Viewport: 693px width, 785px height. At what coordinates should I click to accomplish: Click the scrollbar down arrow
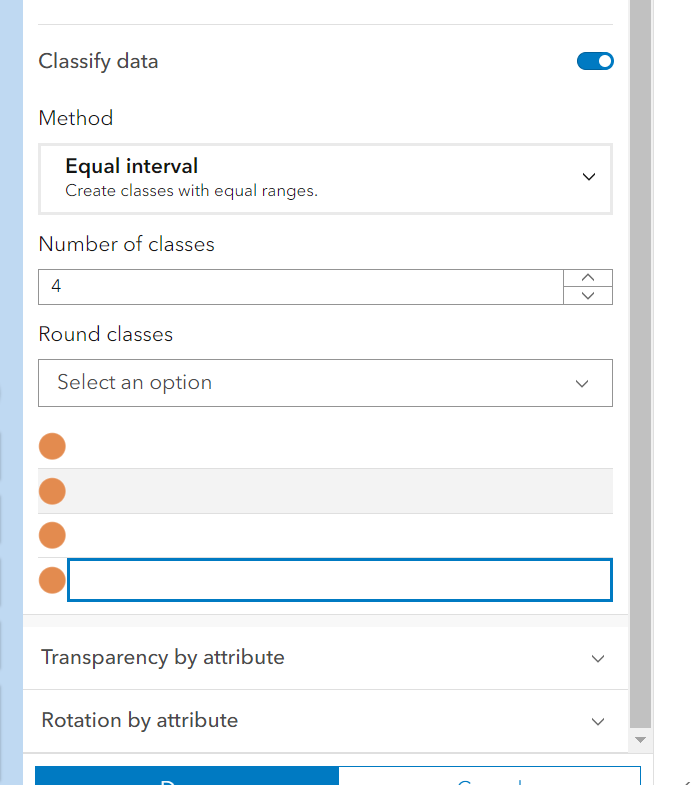point(641,740)
